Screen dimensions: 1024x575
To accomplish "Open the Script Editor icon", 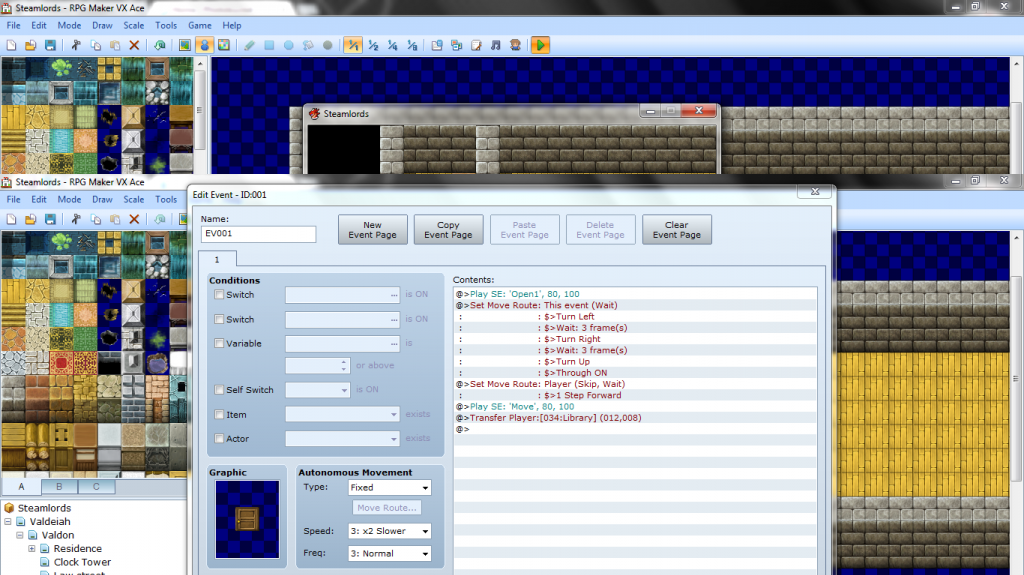I will tap(476, 45).
